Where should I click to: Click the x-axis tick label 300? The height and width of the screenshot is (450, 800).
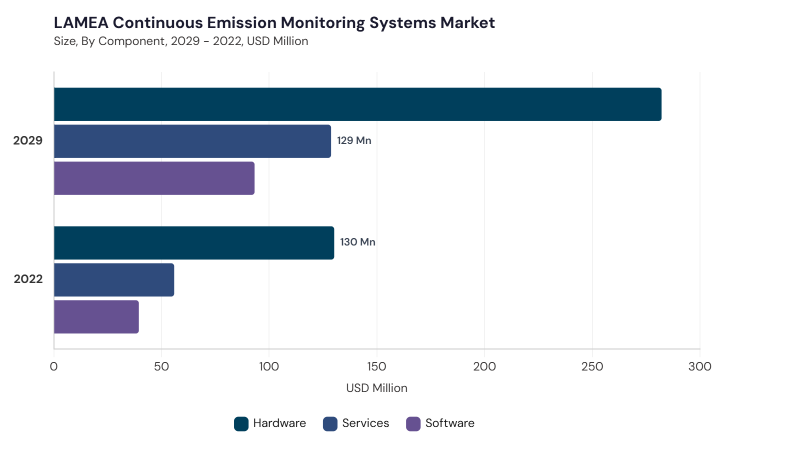click(699, 367)
